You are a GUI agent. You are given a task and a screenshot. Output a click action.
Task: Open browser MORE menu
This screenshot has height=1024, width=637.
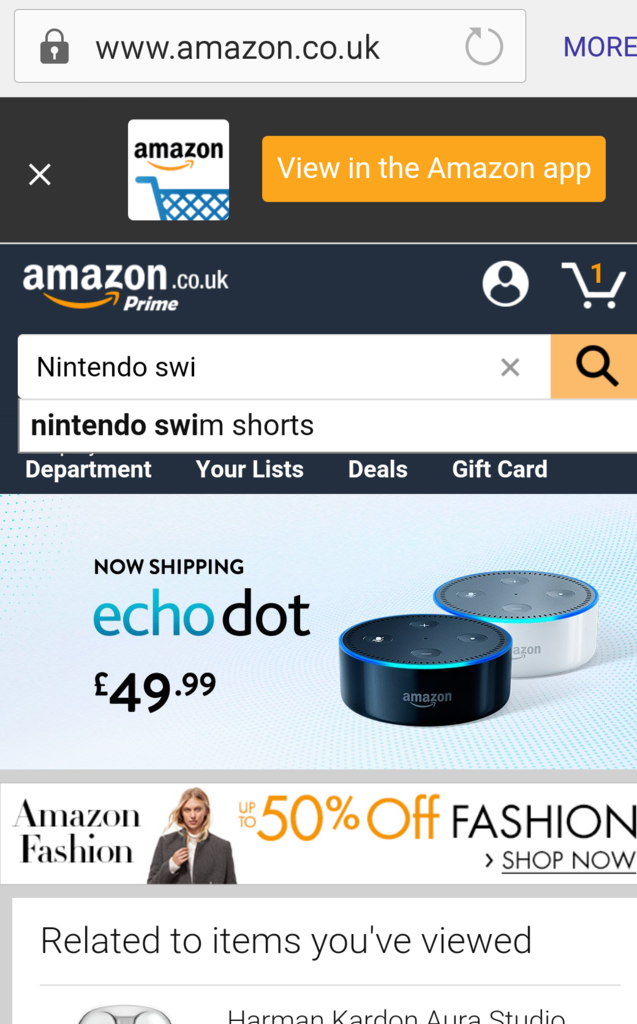click(600, 47)
